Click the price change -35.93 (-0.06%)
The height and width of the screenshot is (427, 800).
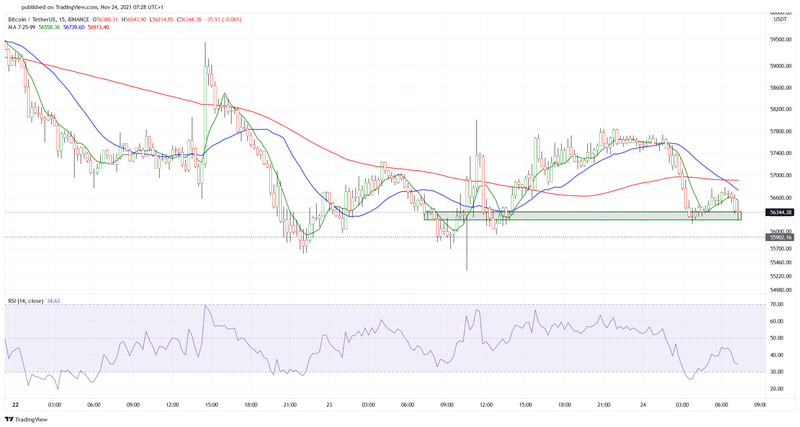tap(223, 20)
